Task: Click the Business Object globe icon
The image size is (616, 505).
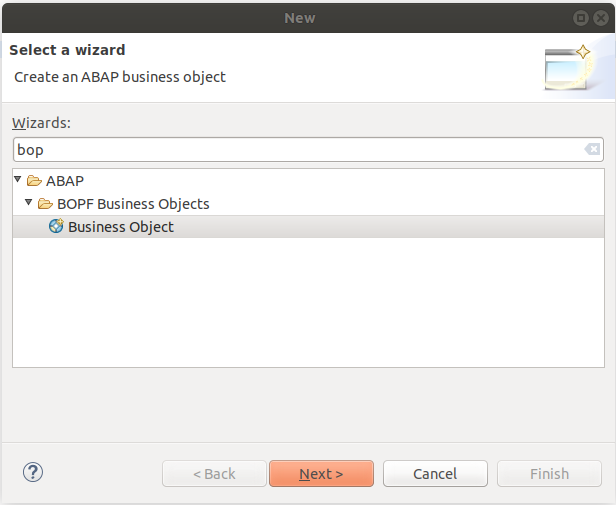Action: pyautogui.click(x=56, y=227)
